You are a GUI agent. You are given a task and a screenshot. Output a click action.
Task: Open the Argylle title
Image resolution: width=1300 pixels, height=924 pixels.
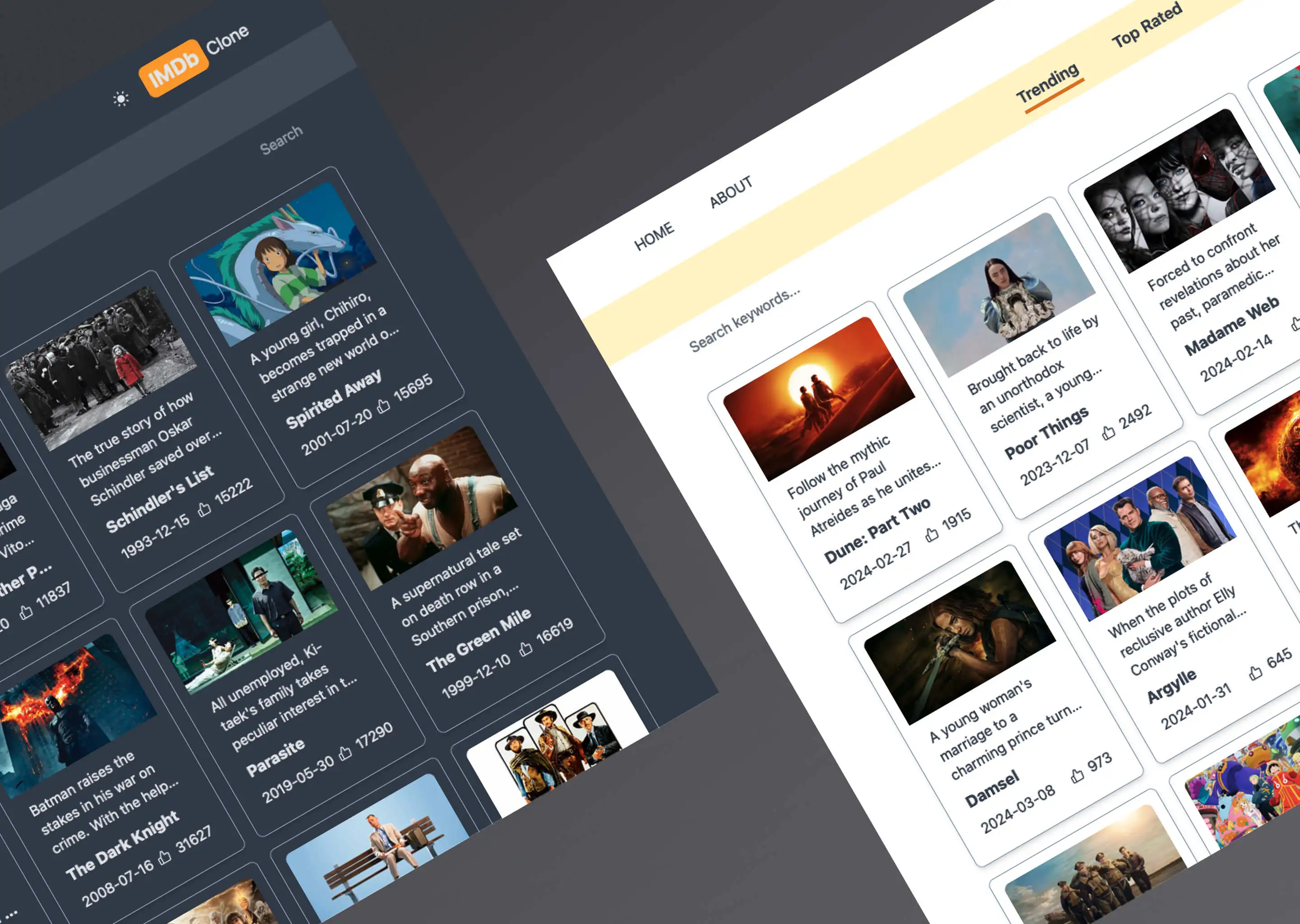1171,686
